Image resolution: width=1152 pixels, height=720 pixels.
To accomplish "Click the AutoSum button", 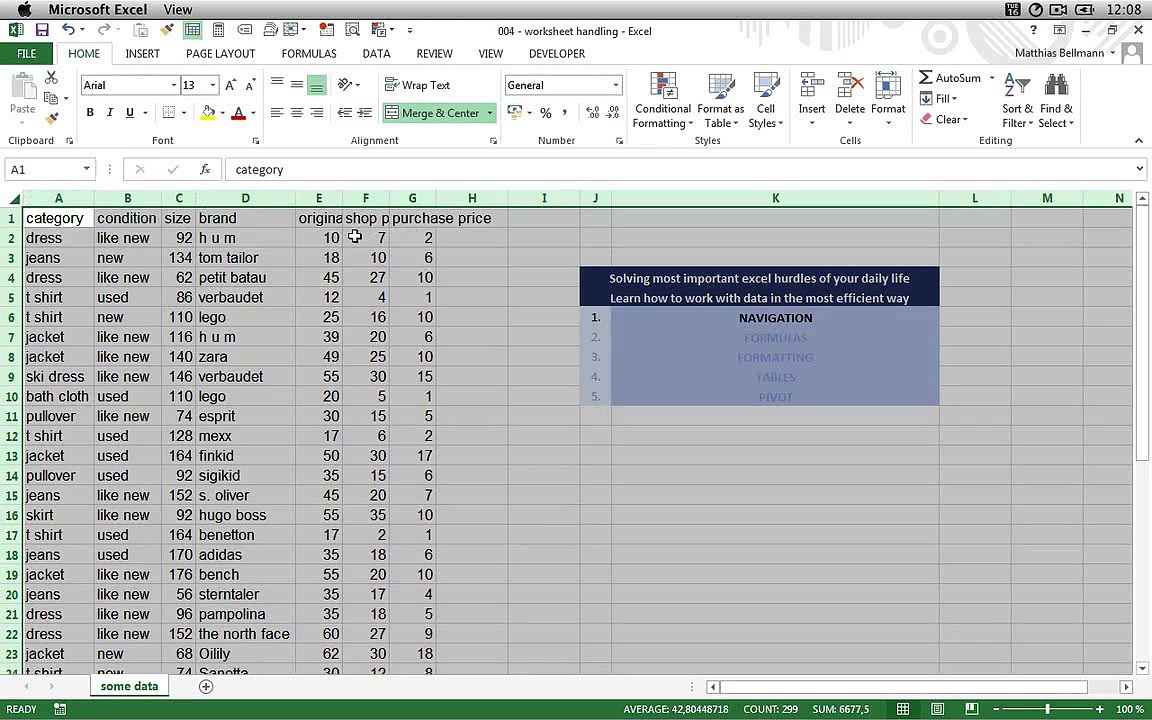I will [x=950, y=77].
